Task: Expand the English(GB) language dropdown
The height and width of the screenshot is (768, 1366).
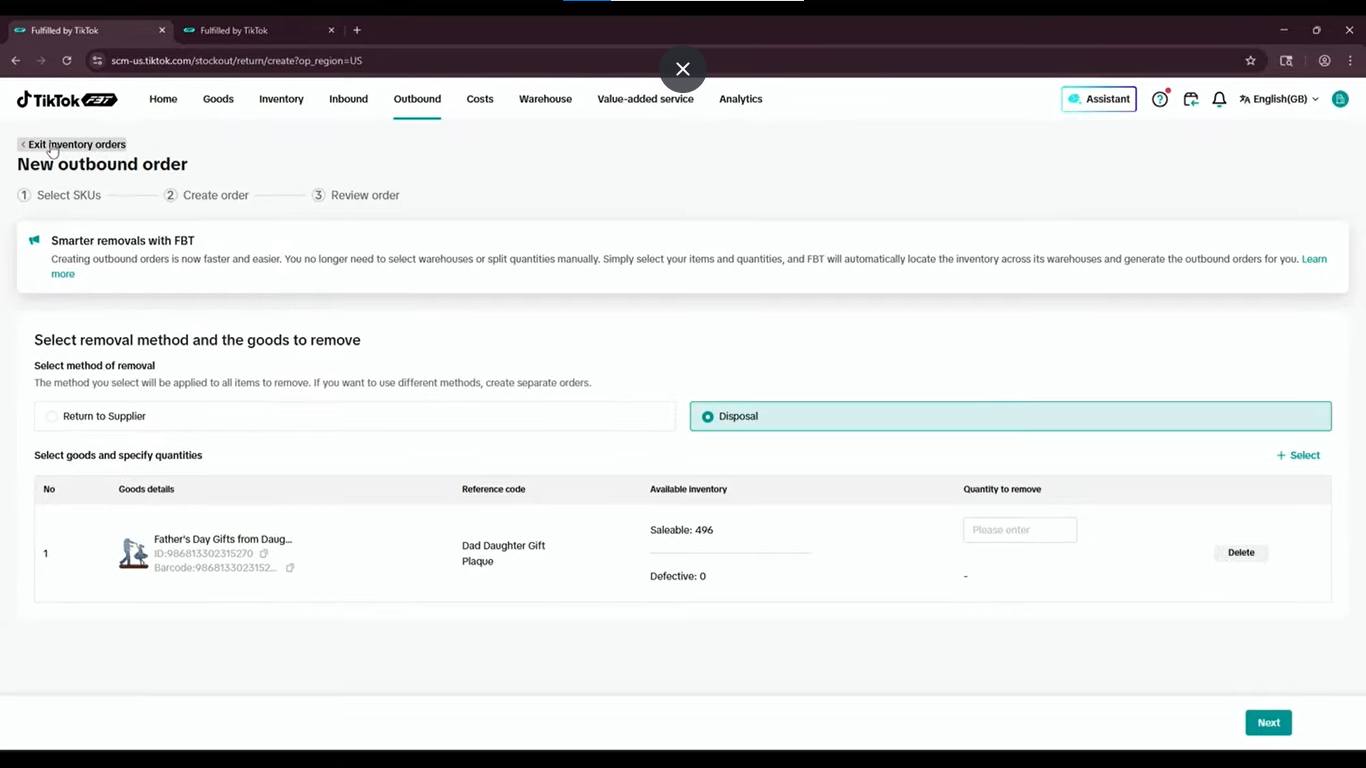Action: (x=1279, y=99)
